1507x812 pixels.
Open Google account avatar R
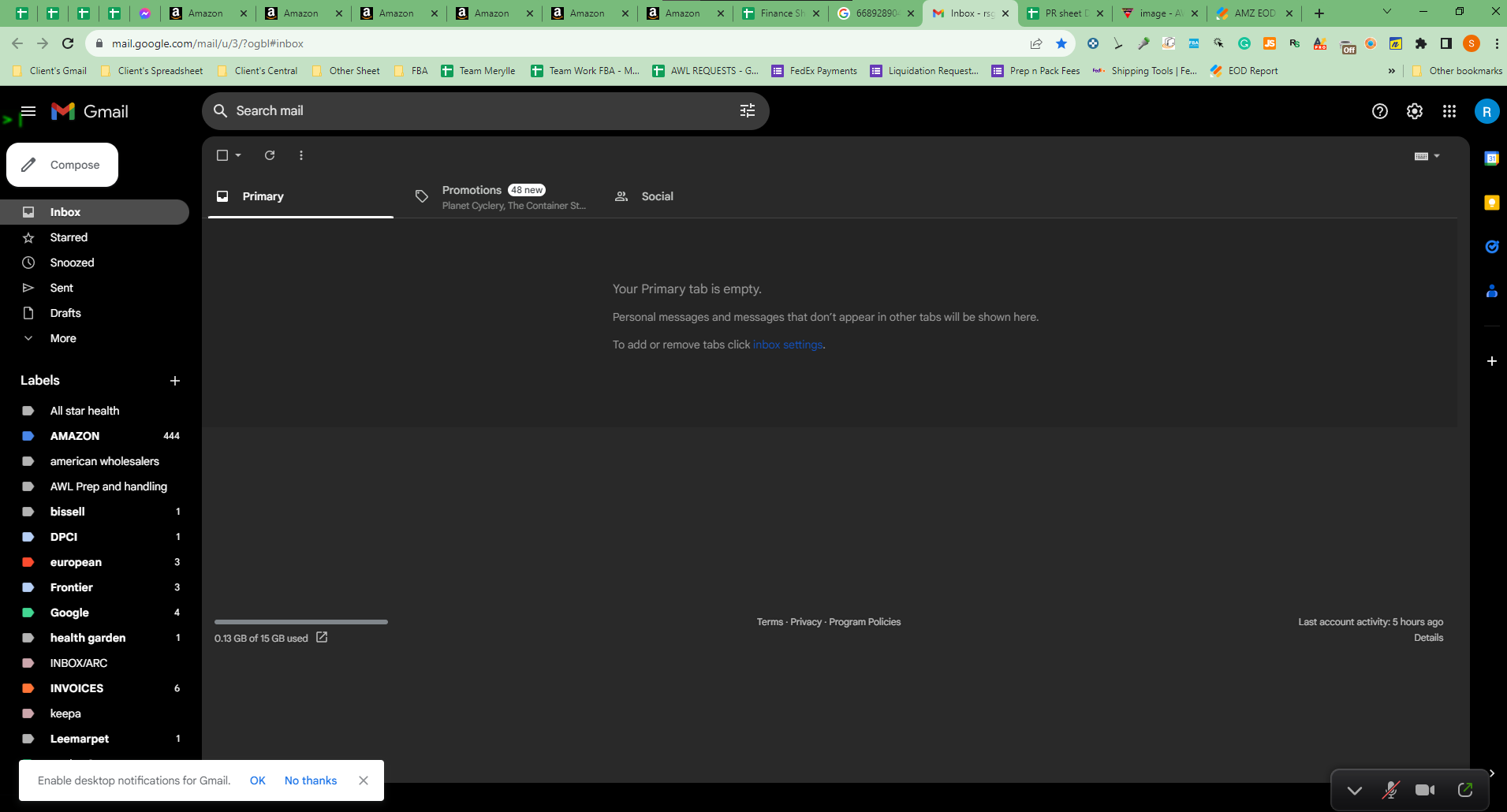point(1486,111)
